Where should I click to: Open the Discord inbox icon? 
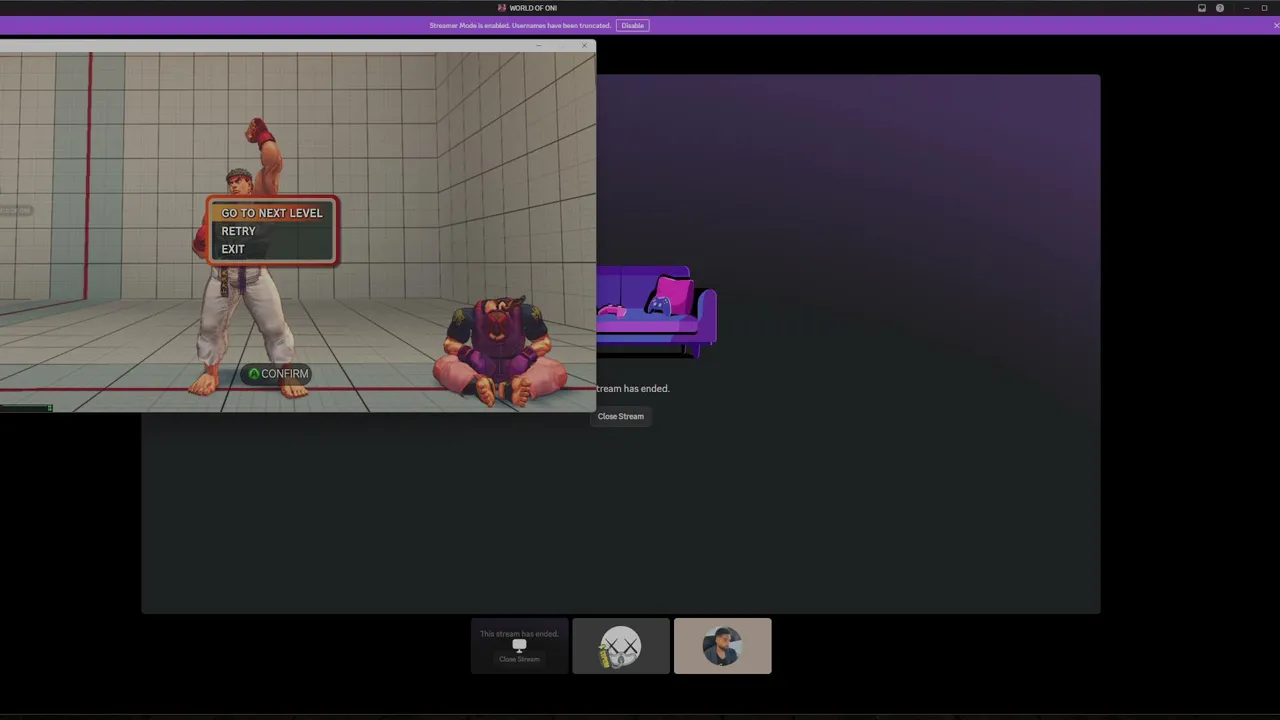point(1201,8)
